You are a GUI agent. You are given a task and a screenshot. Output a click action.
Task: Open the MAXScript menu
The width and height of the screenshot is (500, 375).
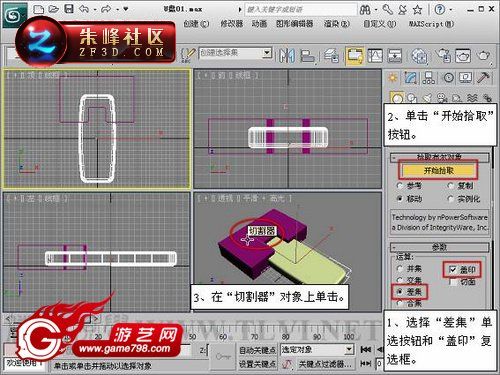431,24
